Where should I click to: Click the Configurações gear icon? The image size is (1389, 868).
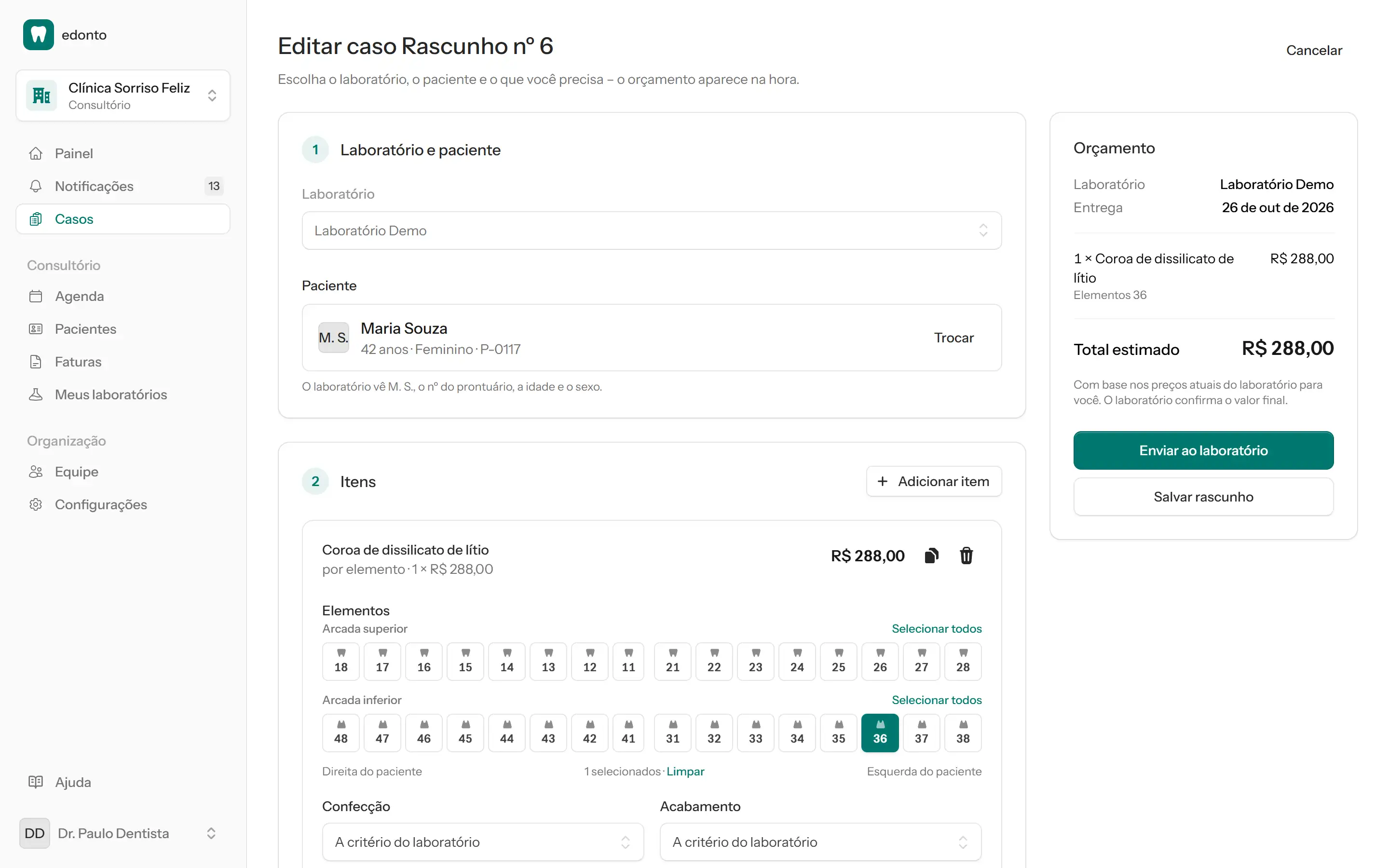(x=36, y=504)
